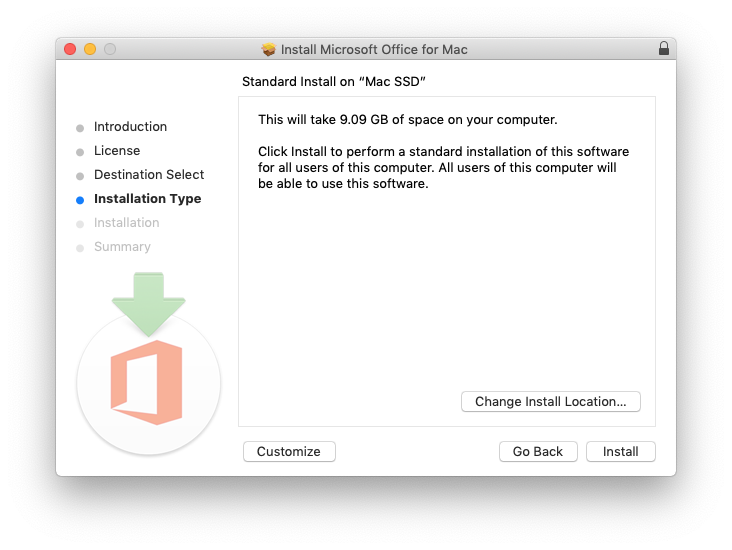Click the blue Installation Type step bullet

tap(80, 200)
